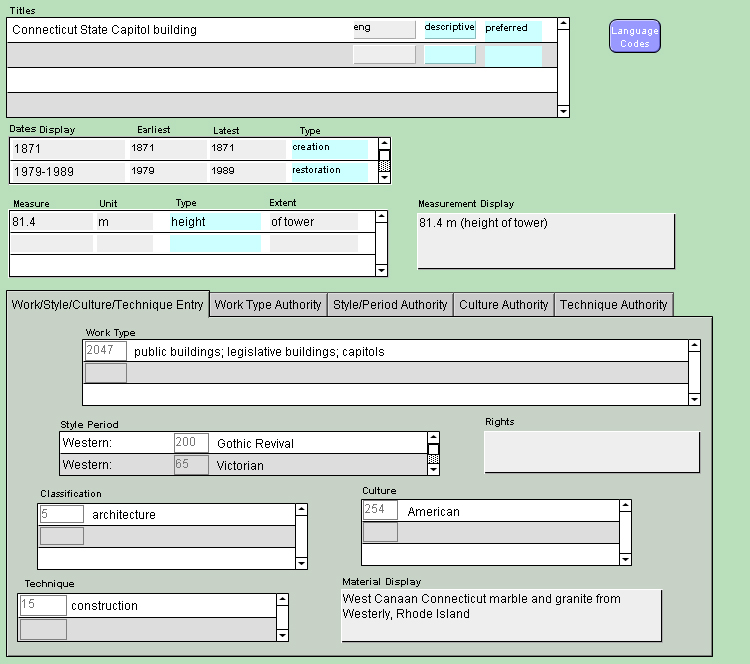Click the Language Codes button

click(635, 36)
